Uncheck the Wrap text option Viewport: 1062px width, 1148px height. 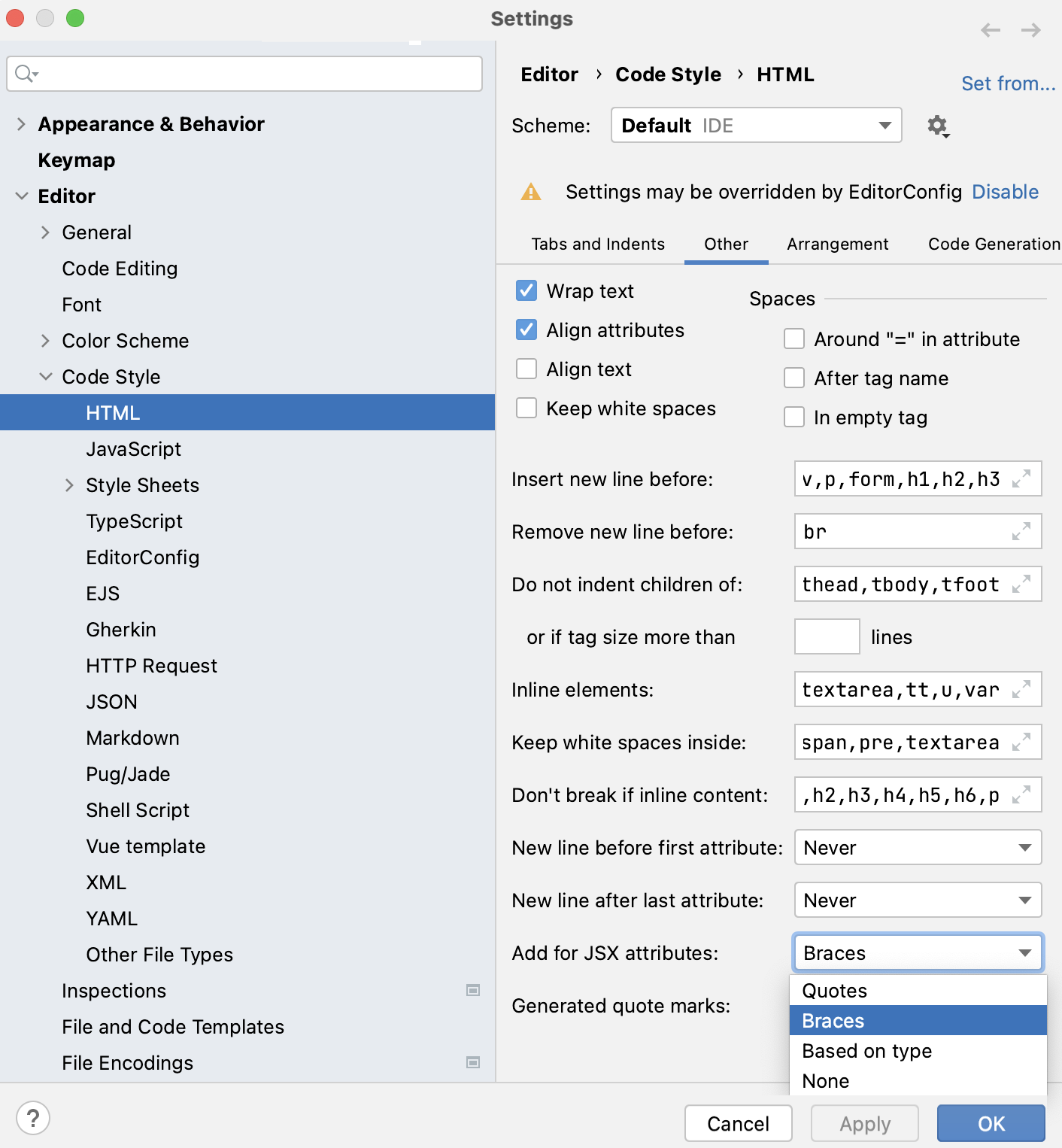526,290
